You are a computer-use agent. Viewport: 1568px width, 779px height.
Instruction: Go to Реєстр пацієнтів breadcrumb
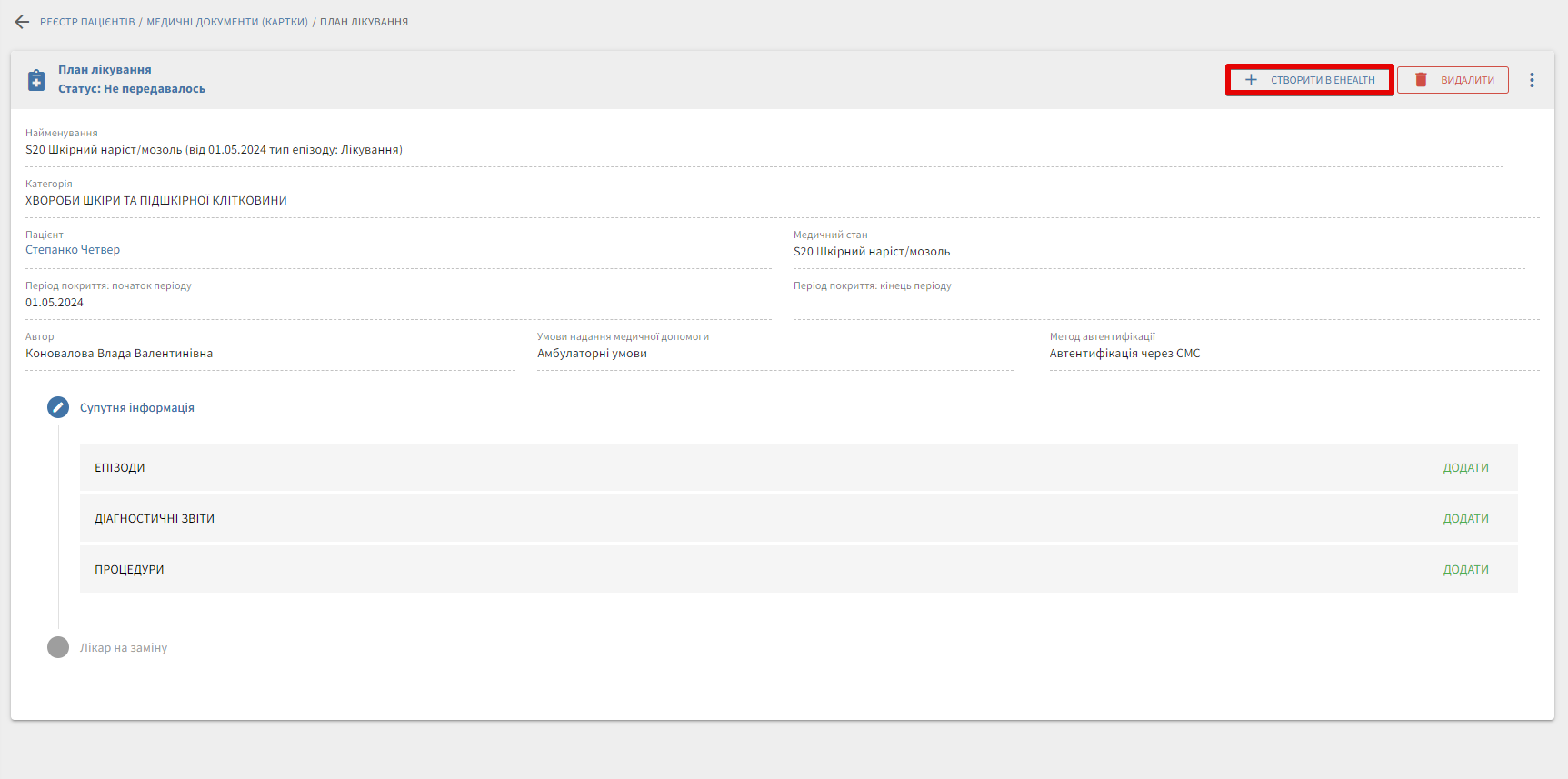(x=87, y=22)
